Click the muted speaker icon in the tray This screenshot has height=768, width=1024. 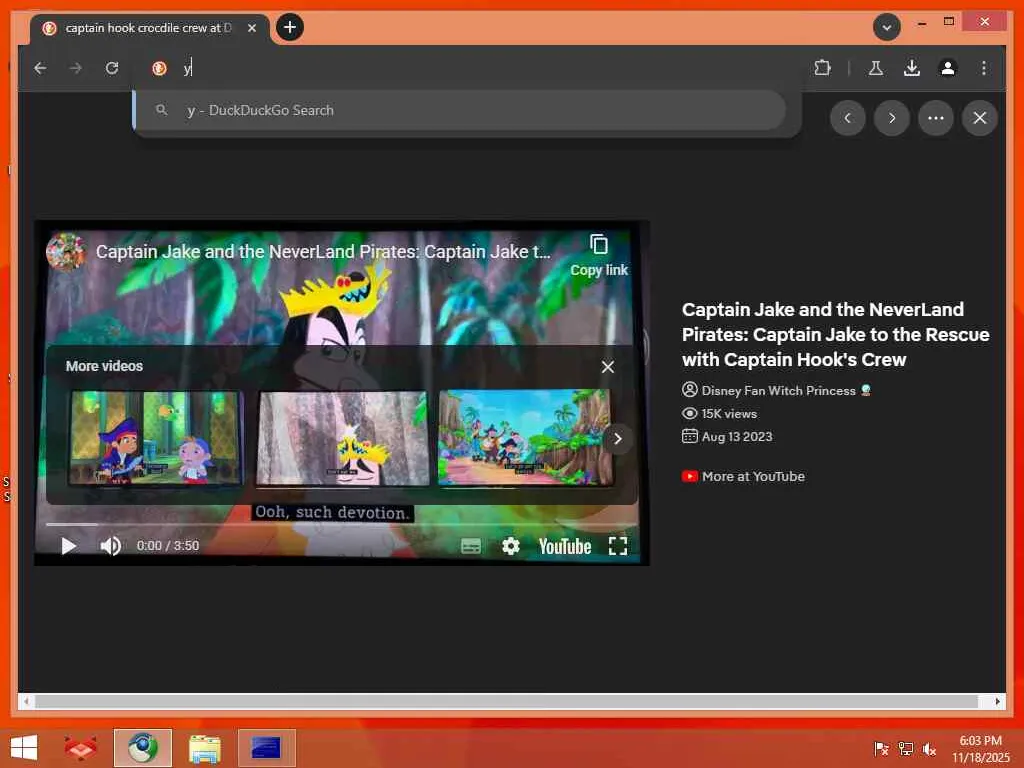pyautogui.click(x=929, y=748)
